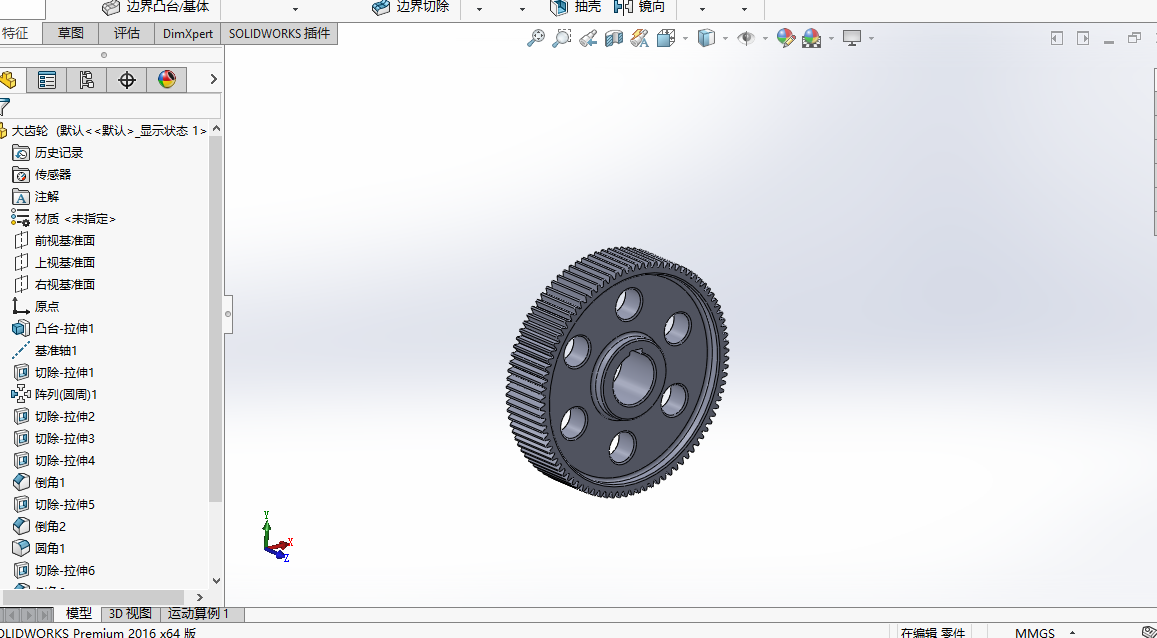Viewport: 1157px width, 638px height.
Task: Switch to the DimXpert tab
Action: point(187,33)
